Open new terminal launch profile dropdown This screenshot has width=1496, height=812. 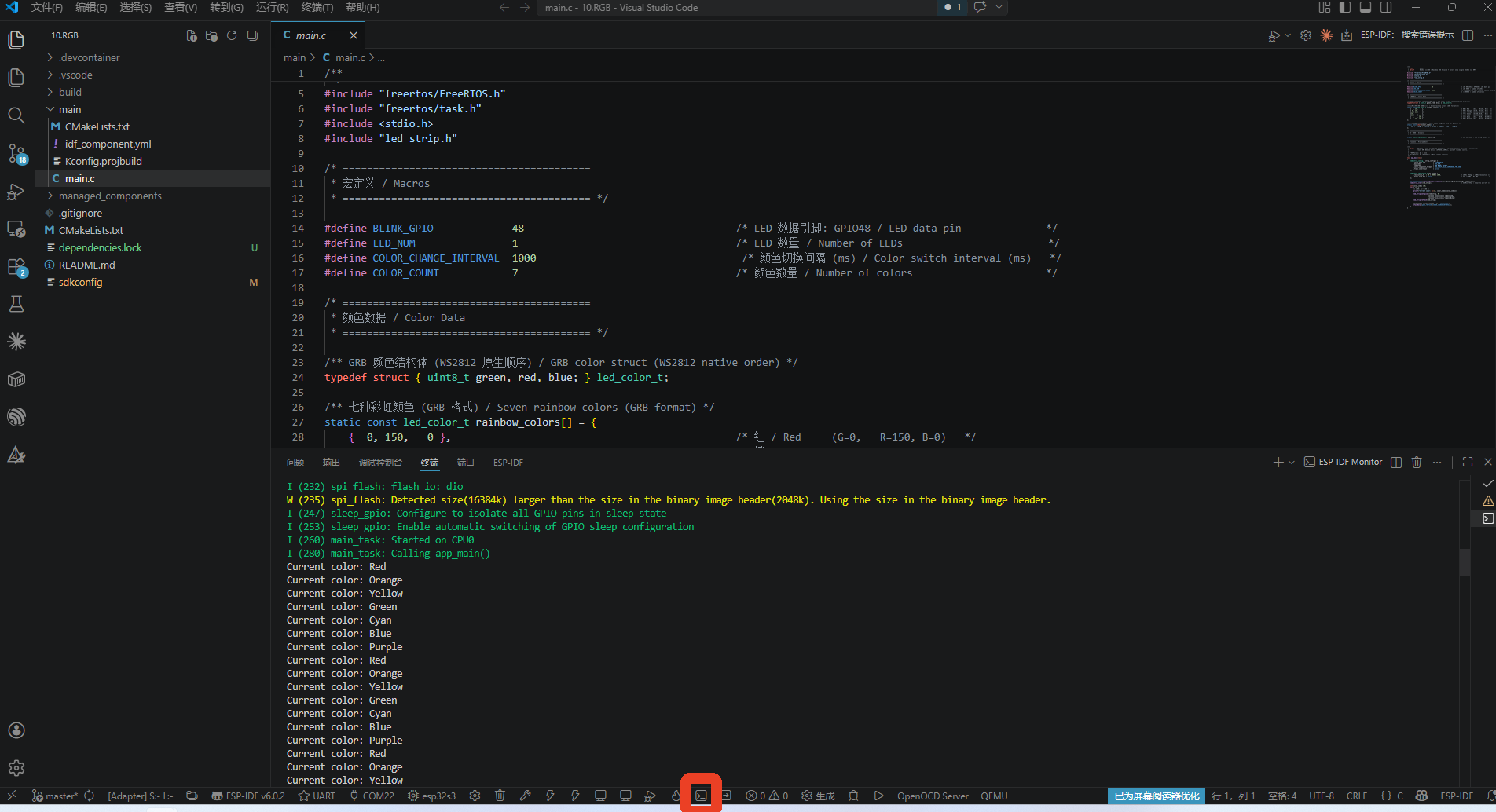click(1292, 462)
